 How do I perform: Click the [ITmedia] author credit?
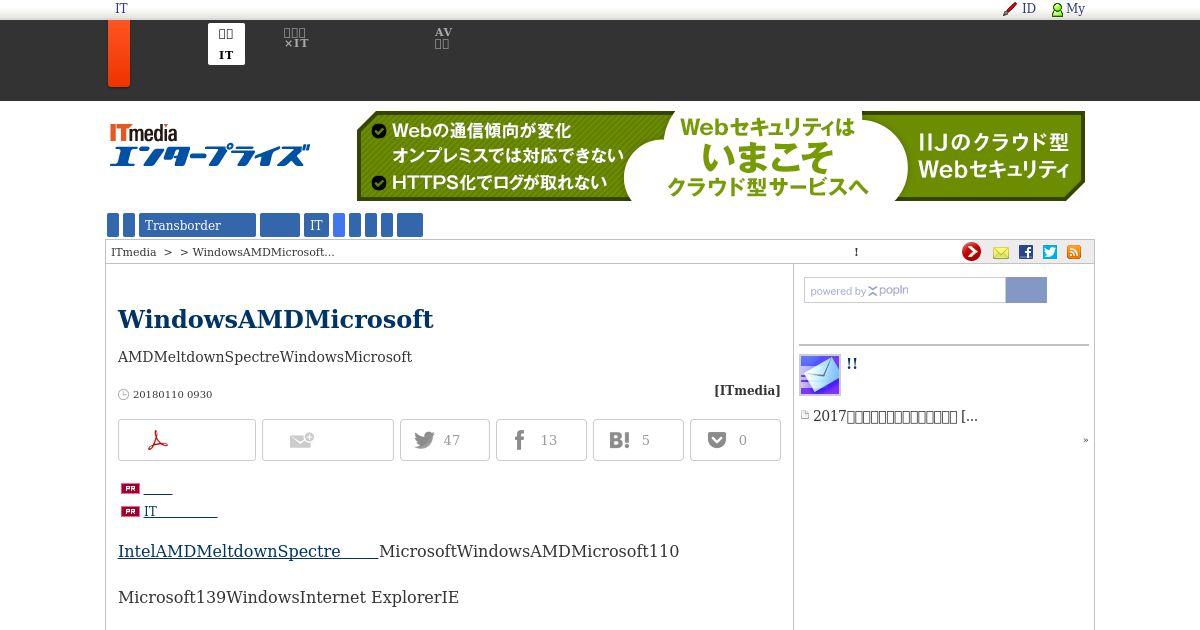(747, 390)
